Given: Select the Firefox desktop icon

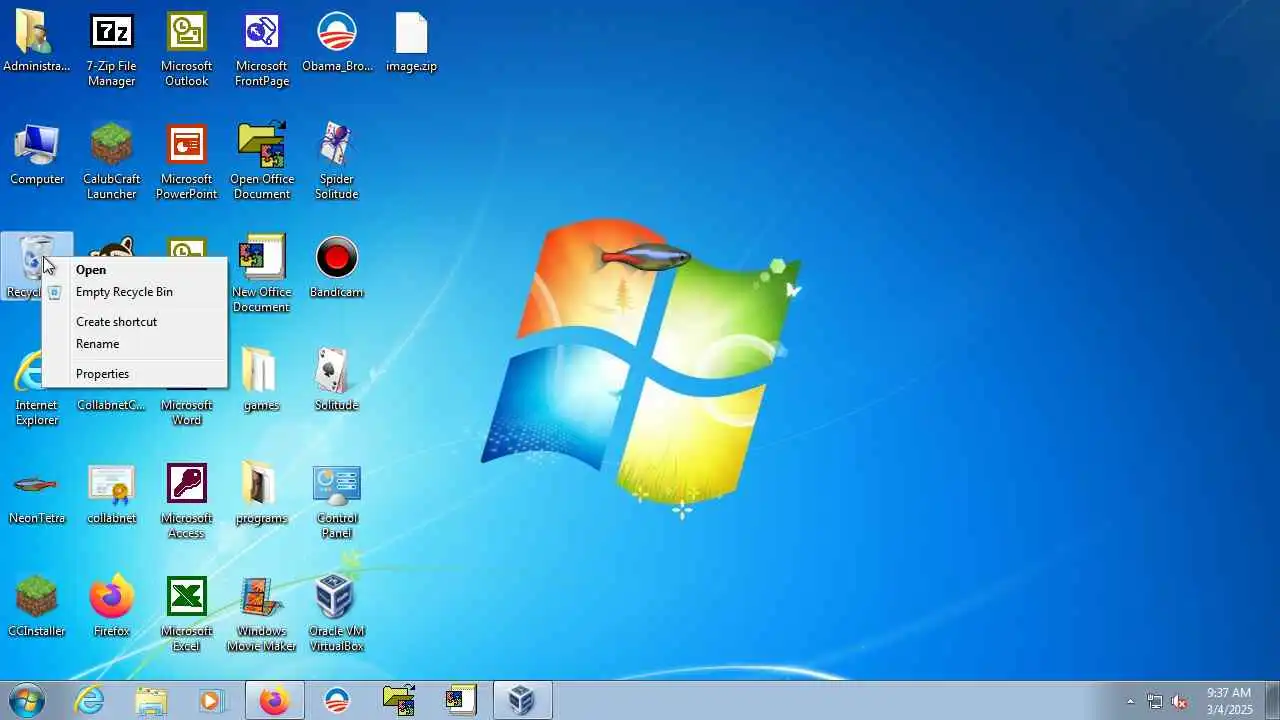Looking at the screenshot, I should coord(111,606).
